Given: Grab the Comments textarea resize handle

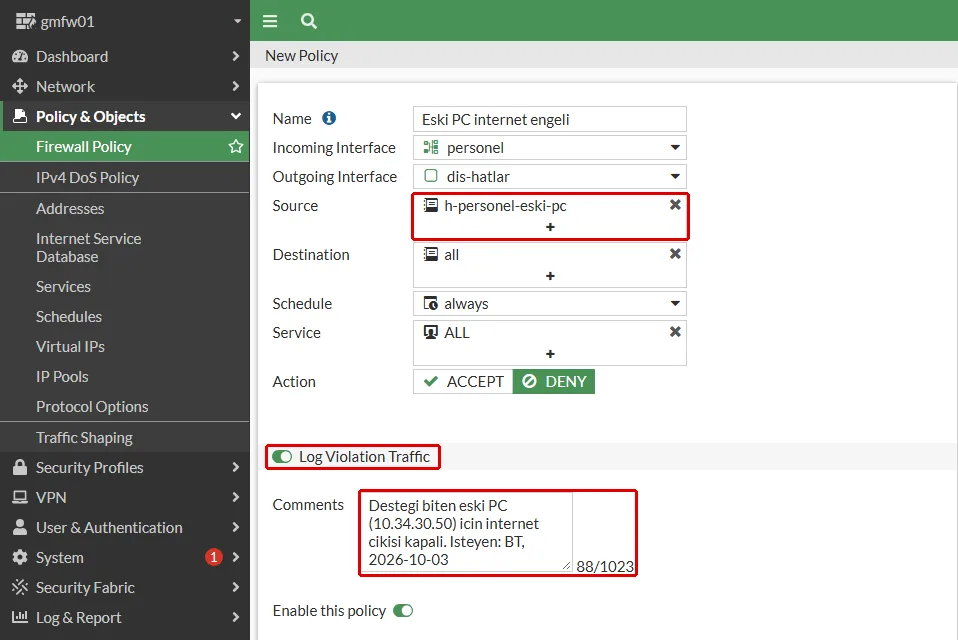Looking at the screenshot, I should tap(567, 567).
